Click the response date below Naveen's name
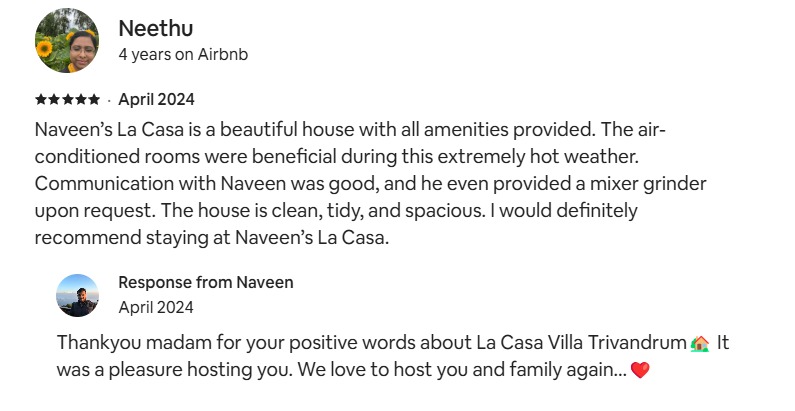The width and height of the screenshot is (795, 411). 156,307
